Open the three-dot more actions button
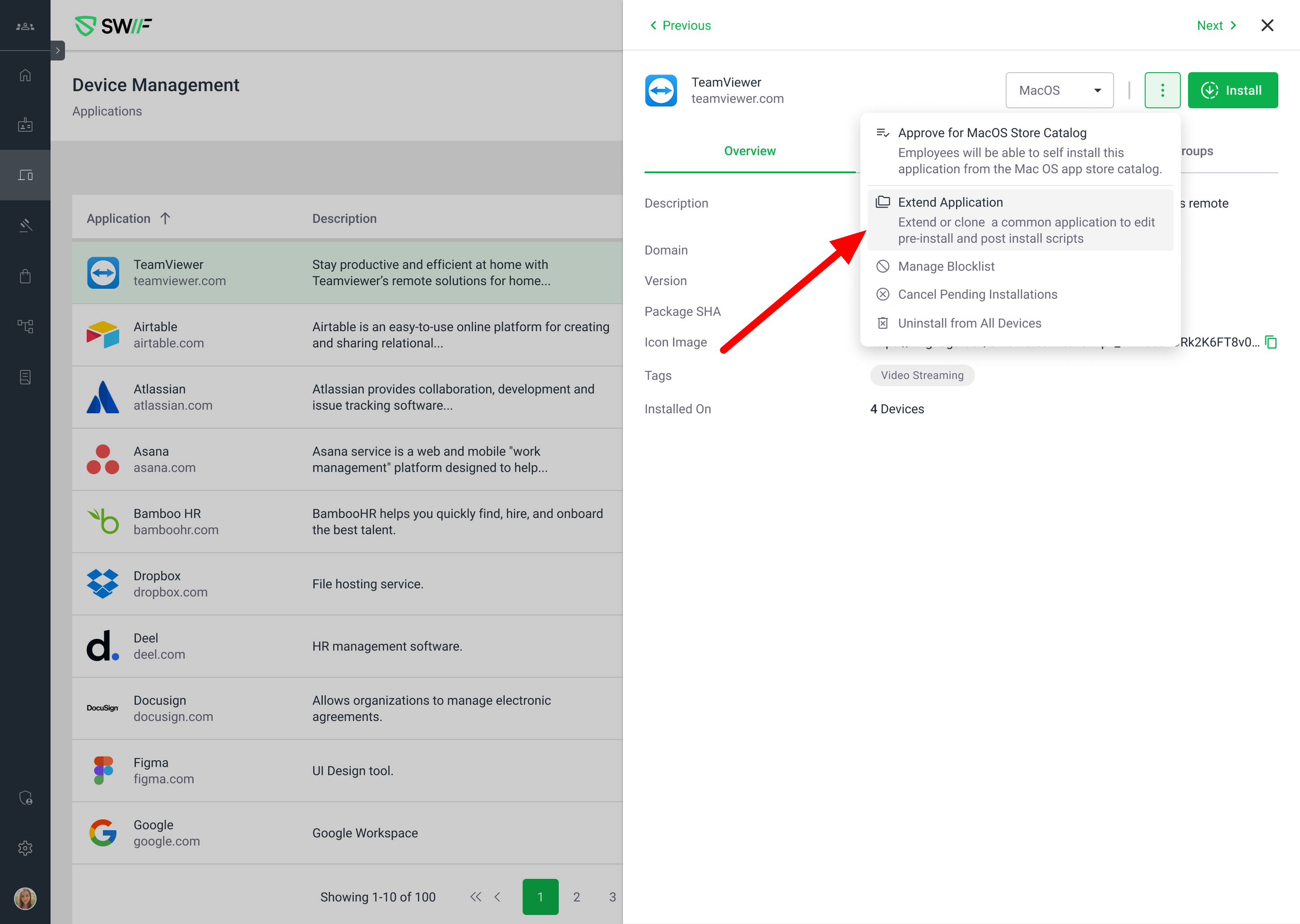This screenshot has height=924, width=1300. click(1162, 91)
